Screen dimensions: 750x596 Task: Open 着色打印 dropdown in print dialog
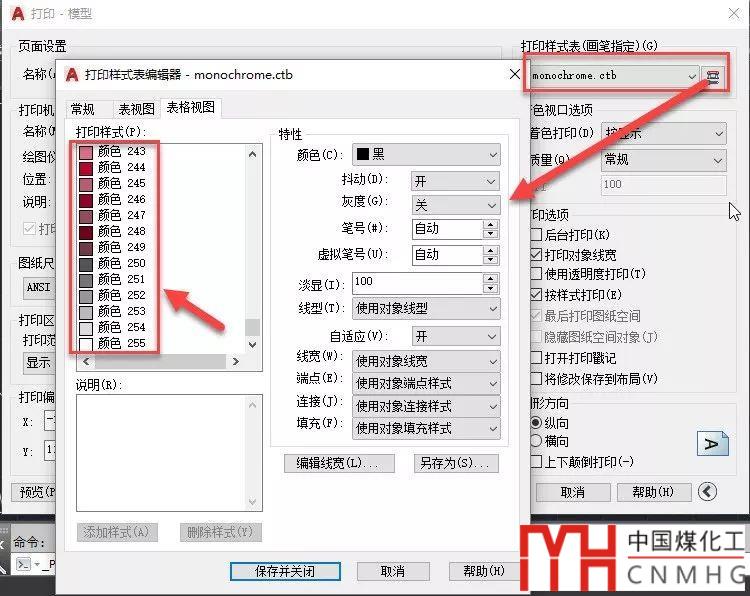pos(664,133)
